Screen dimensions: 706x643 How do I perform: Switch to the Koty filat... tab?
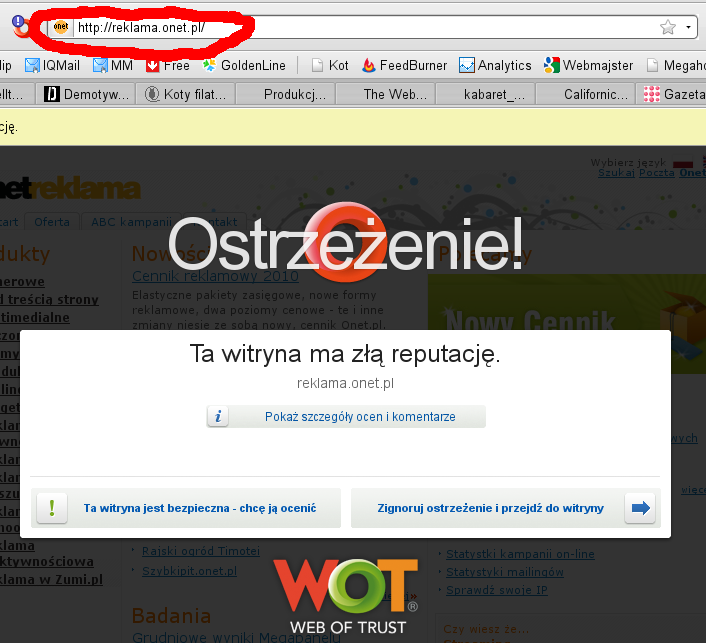tap(185, 94)
